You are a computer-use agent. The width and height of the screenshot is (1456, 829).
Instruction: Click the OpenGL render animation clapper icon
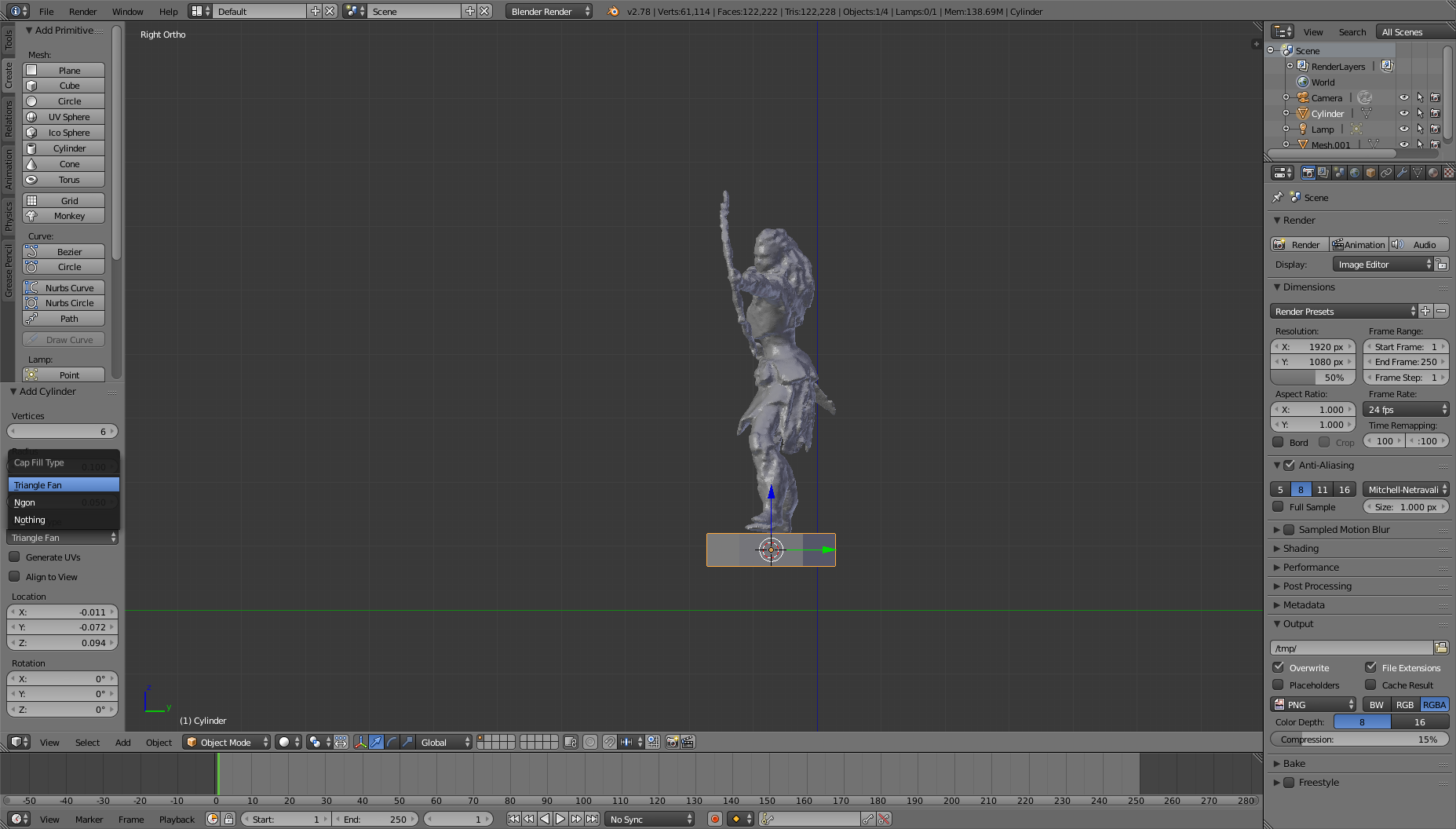coord(688,742)
